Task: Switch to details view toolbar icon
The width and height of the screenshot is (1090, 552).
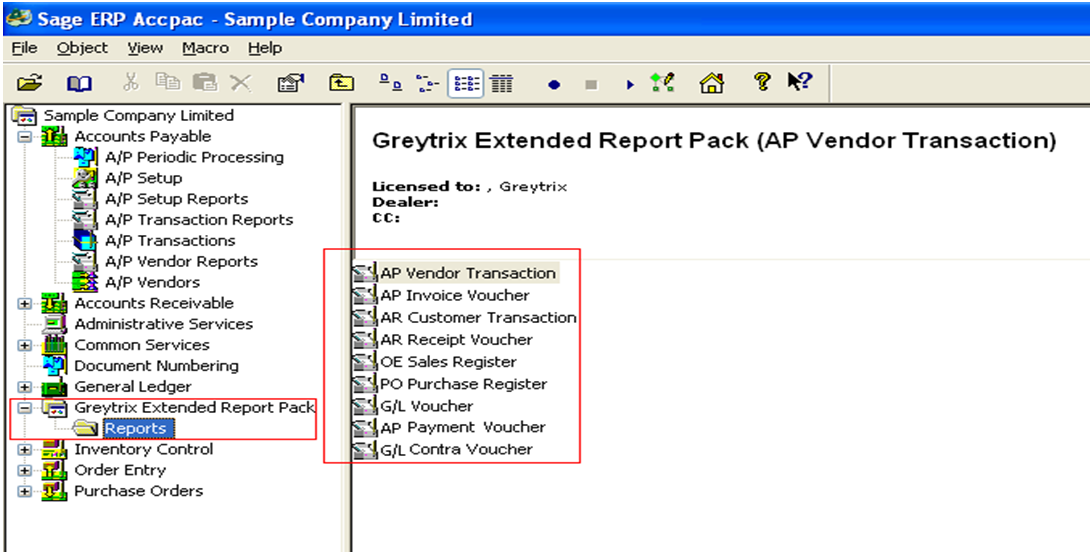Action: click(501, 84)
